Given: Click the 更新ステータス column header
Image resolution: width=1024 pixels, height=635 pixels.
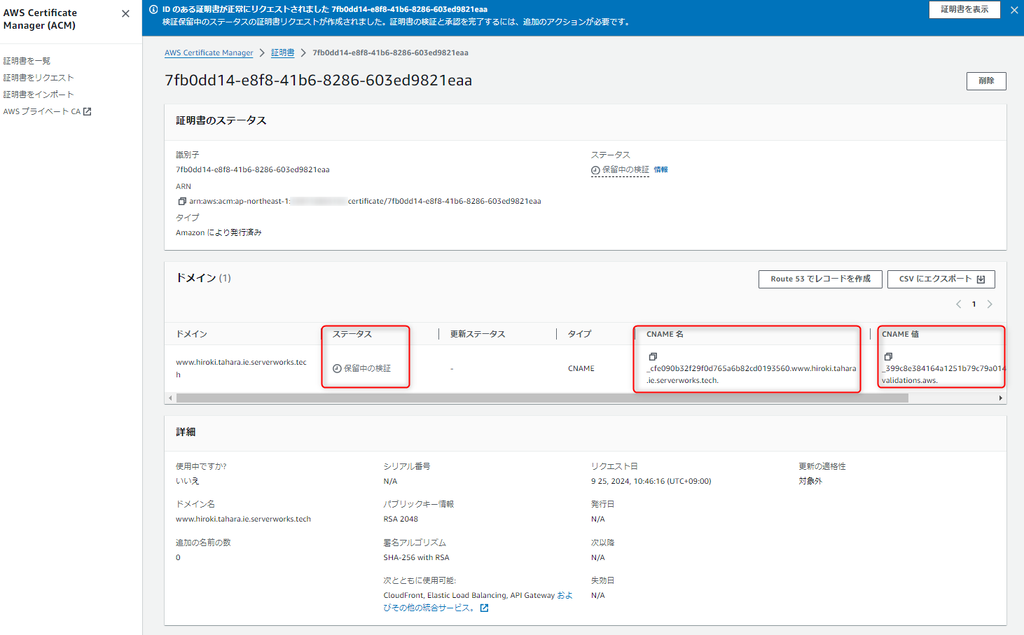Looking at the screenshot, I should pos(477,334).
